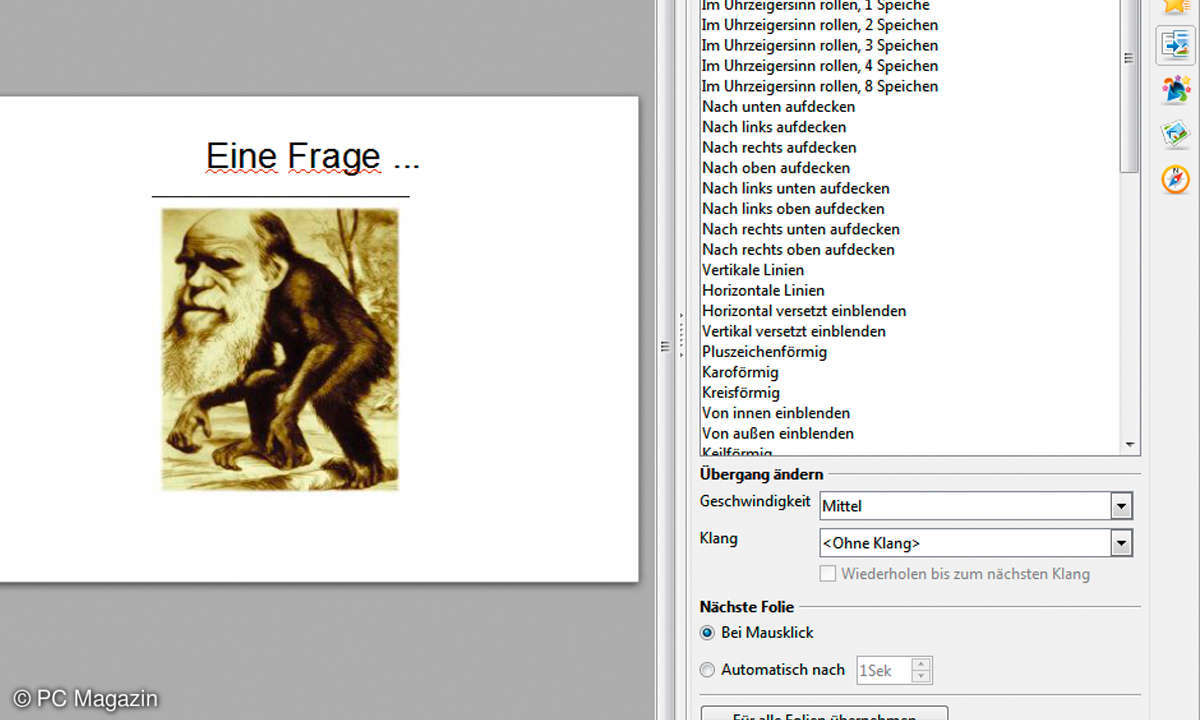Open the Custom Animation star sidebar icon
The height and width of the screenshot is (720, 1200).
click(x=1175, y=5)
